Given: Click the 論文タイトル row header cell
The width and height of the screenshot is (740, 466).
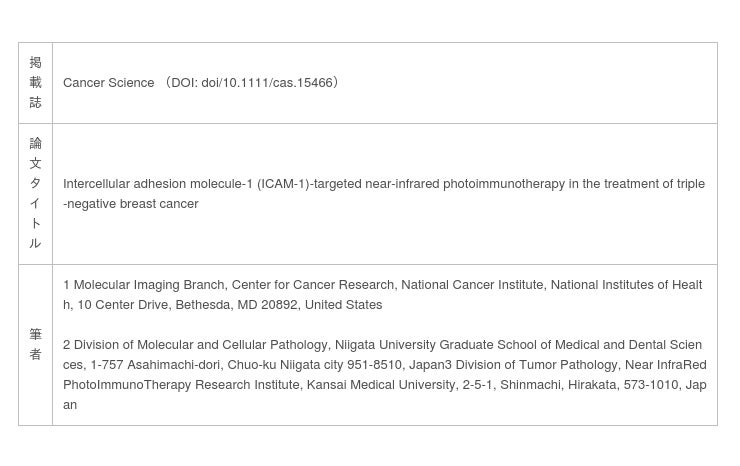Looking at the screenshot, I should 35,194.
